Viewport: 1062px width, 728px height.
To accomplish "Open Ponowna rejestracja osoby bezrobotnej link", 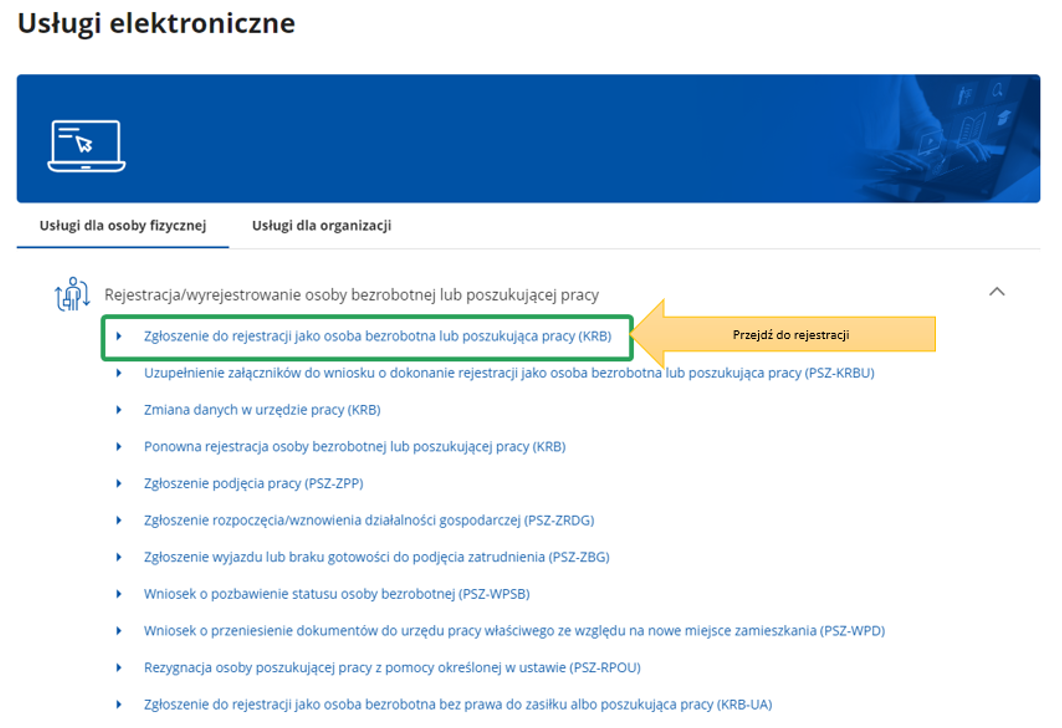I will point(354,447).
